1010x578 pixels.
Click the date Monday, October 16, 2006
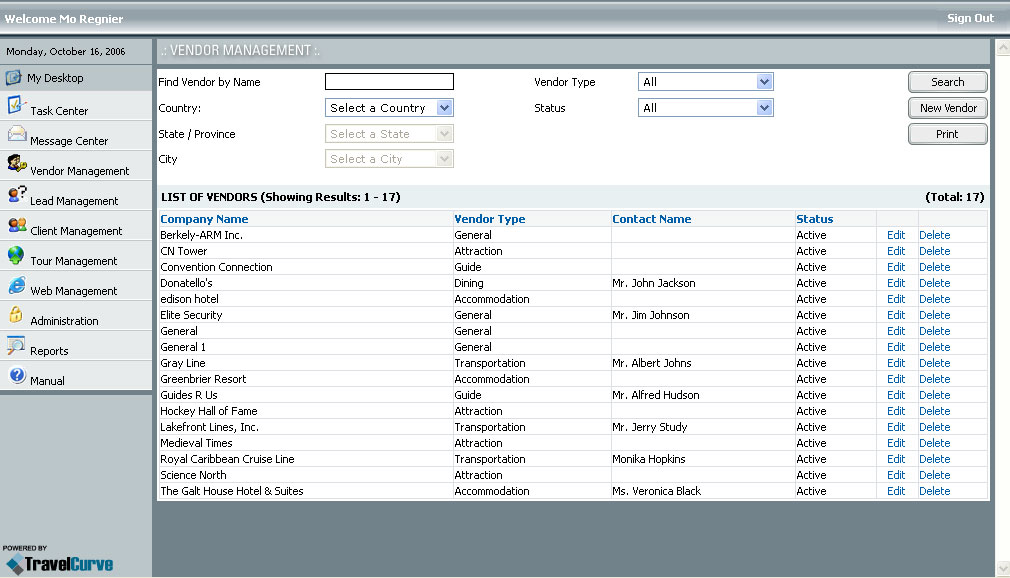[x=66, y=52]
